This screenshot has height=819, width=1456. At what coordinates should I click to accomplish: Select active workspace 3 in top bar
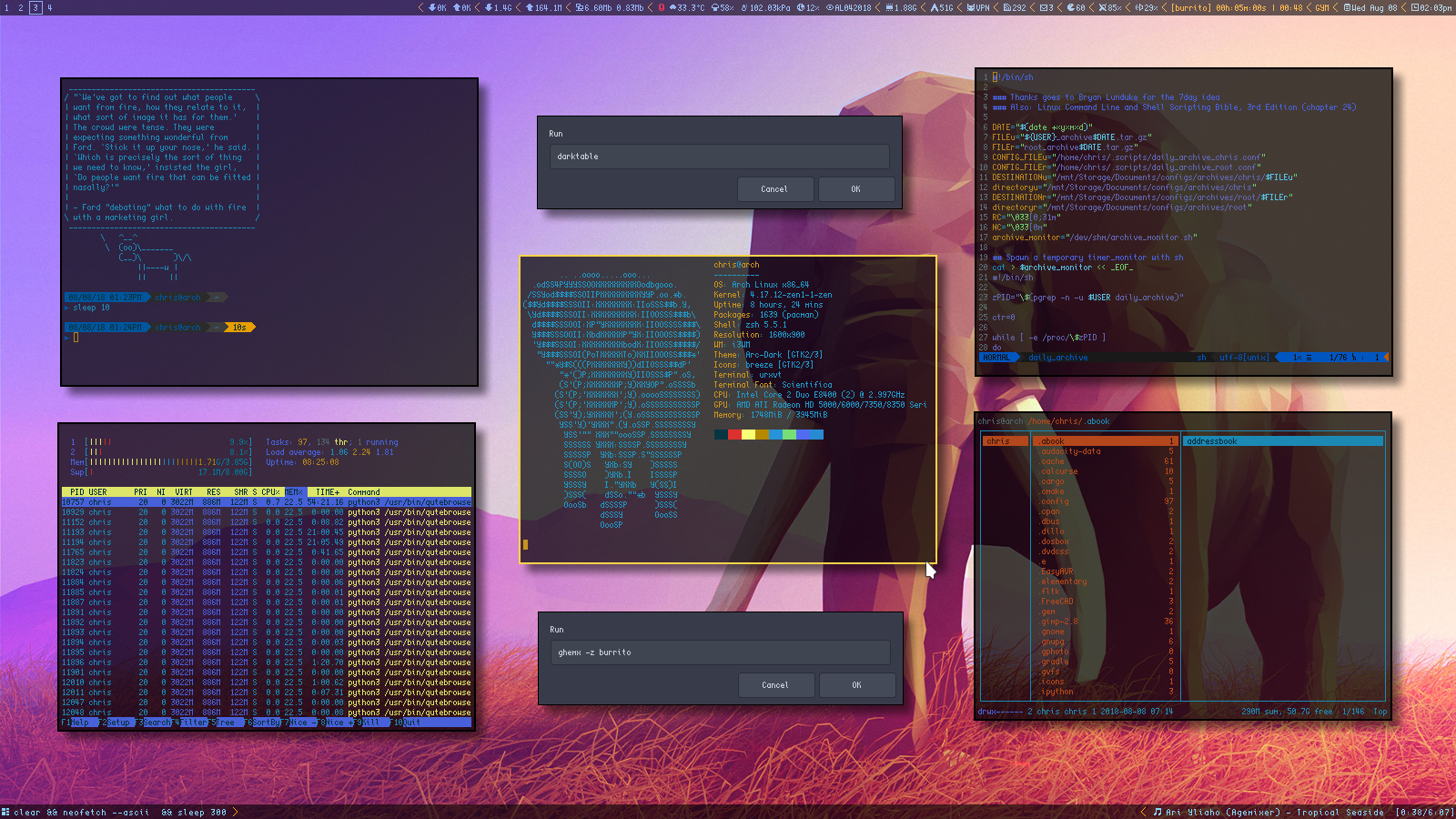point(35,7)
